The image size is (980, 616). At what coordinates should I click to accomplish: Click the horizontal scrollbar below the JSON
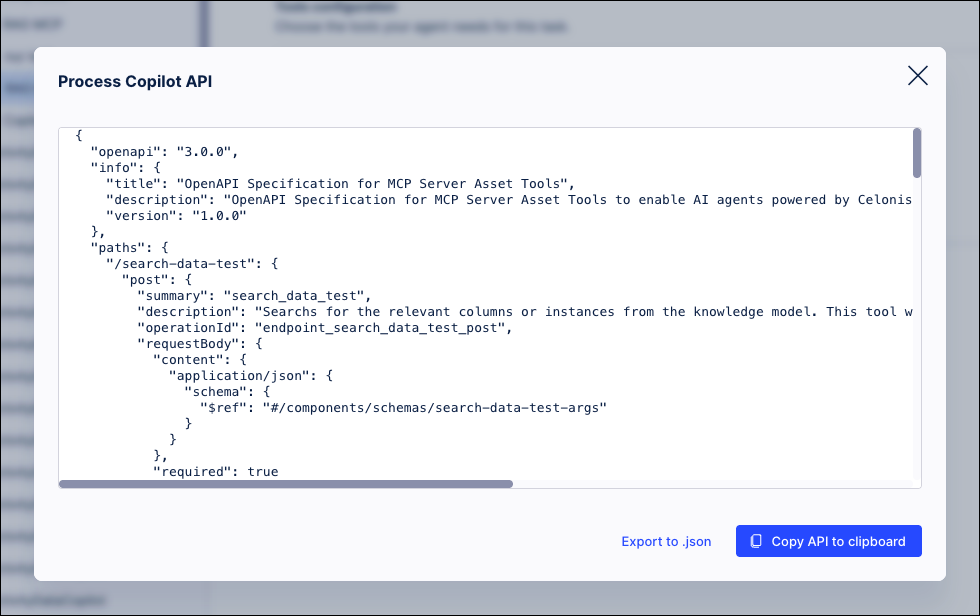click(285, 483)
